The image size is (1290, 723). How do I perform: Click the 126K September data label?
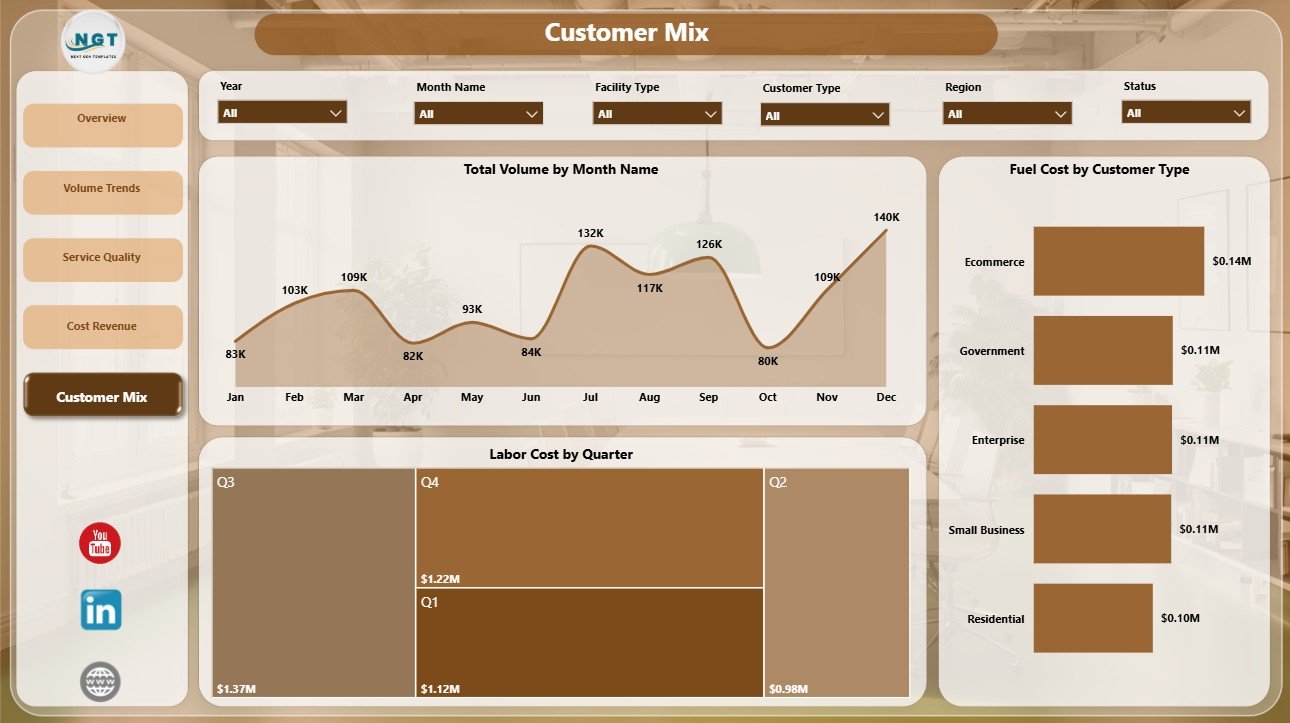708,244
